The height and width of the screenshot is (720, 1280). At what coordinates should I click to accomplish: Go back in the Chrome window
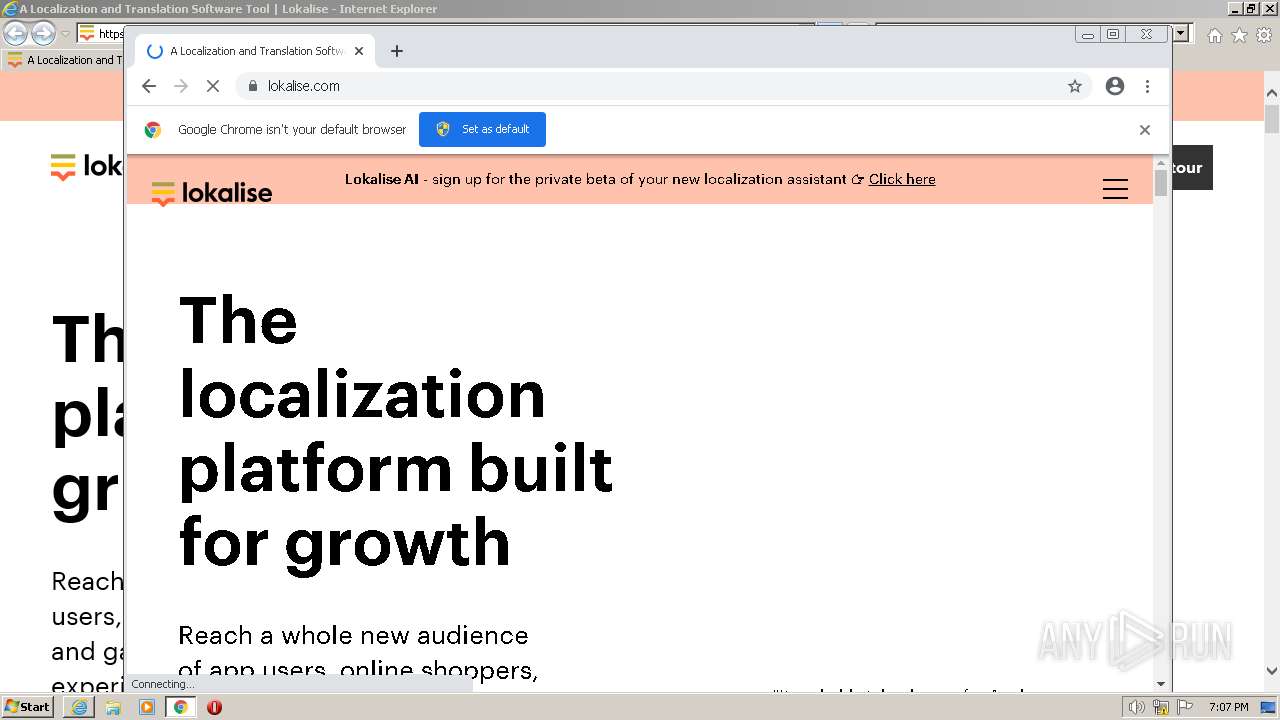(x=149, y=86)
